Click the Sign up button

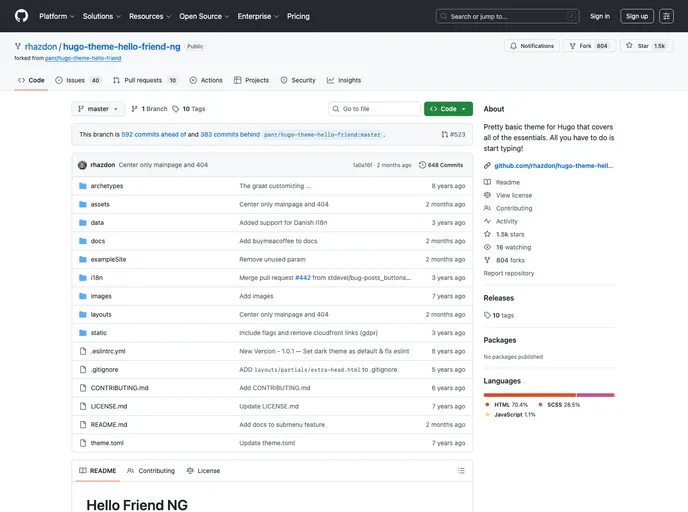[636, 16]
